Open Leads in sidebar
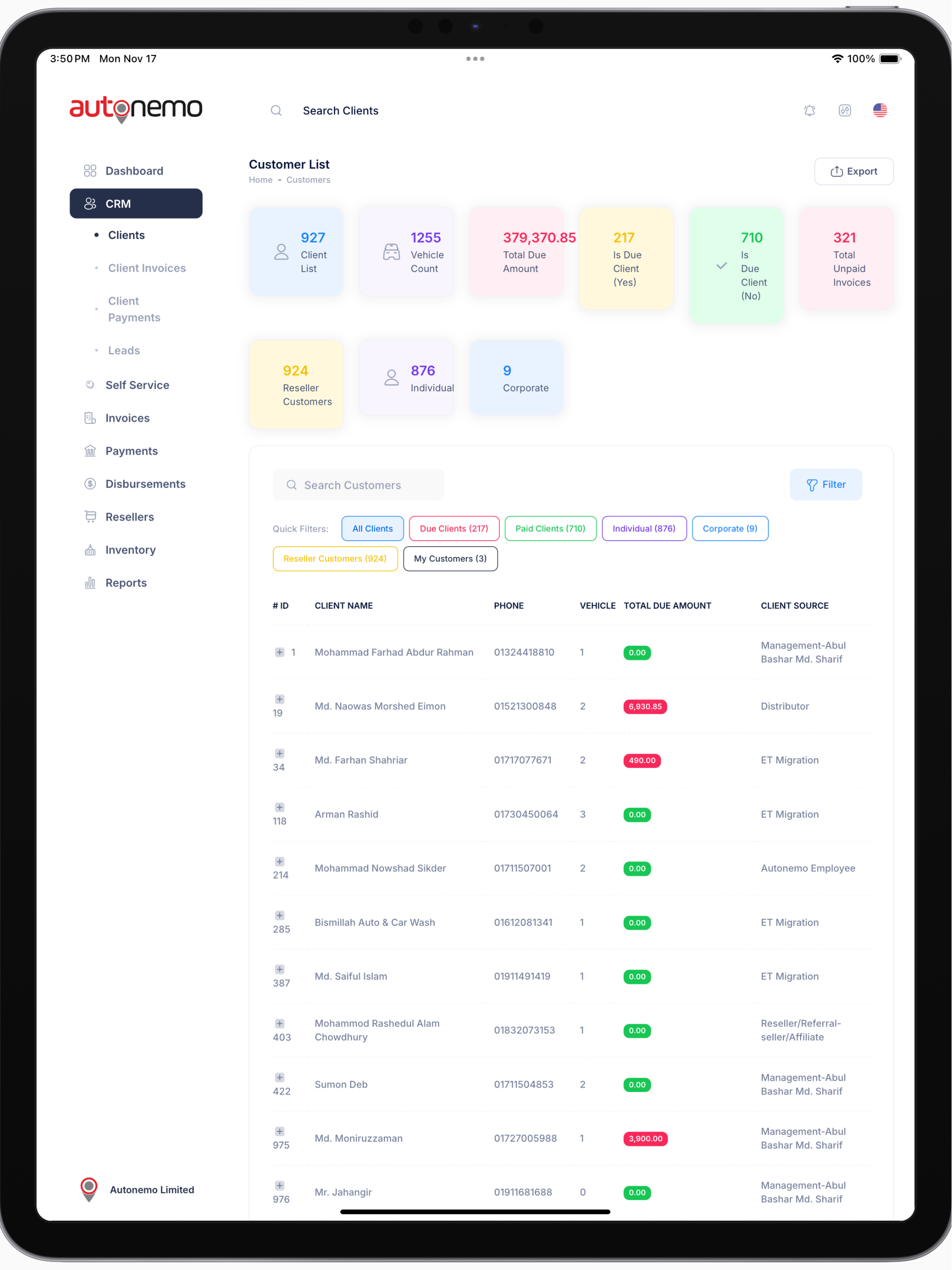The height and width of the screenshot is (1270, 952). pos(124,350)
